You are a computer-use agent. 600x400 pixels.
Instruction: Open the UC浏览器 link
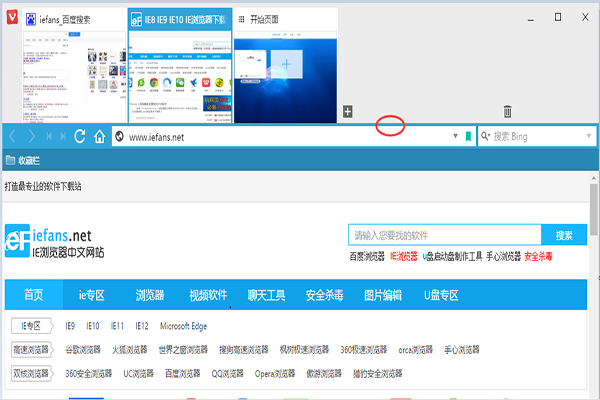click(x=139, y=373)
